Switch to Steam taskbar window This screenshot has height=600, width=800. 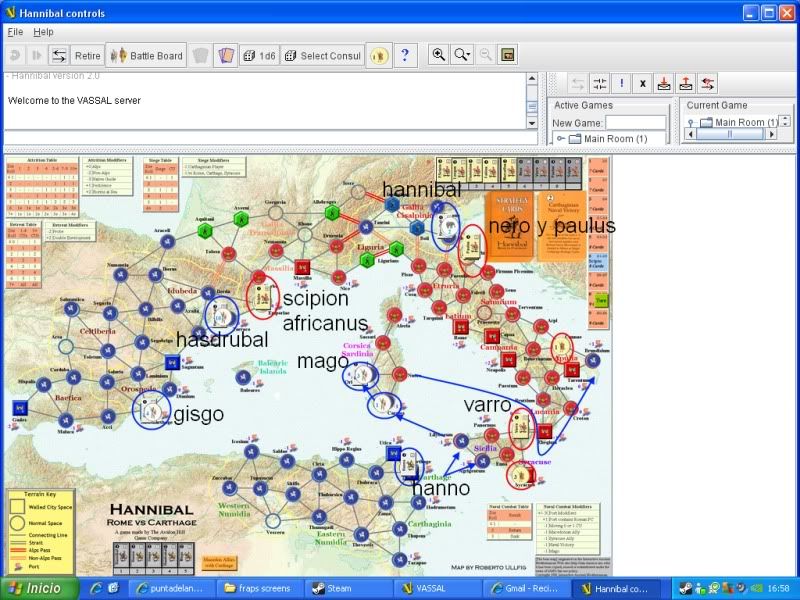coord(348,588)
